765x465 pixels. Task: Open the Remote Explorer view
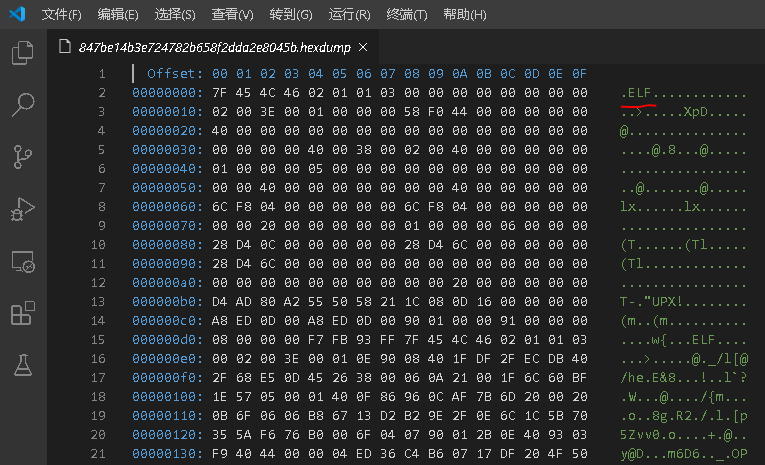23,262
